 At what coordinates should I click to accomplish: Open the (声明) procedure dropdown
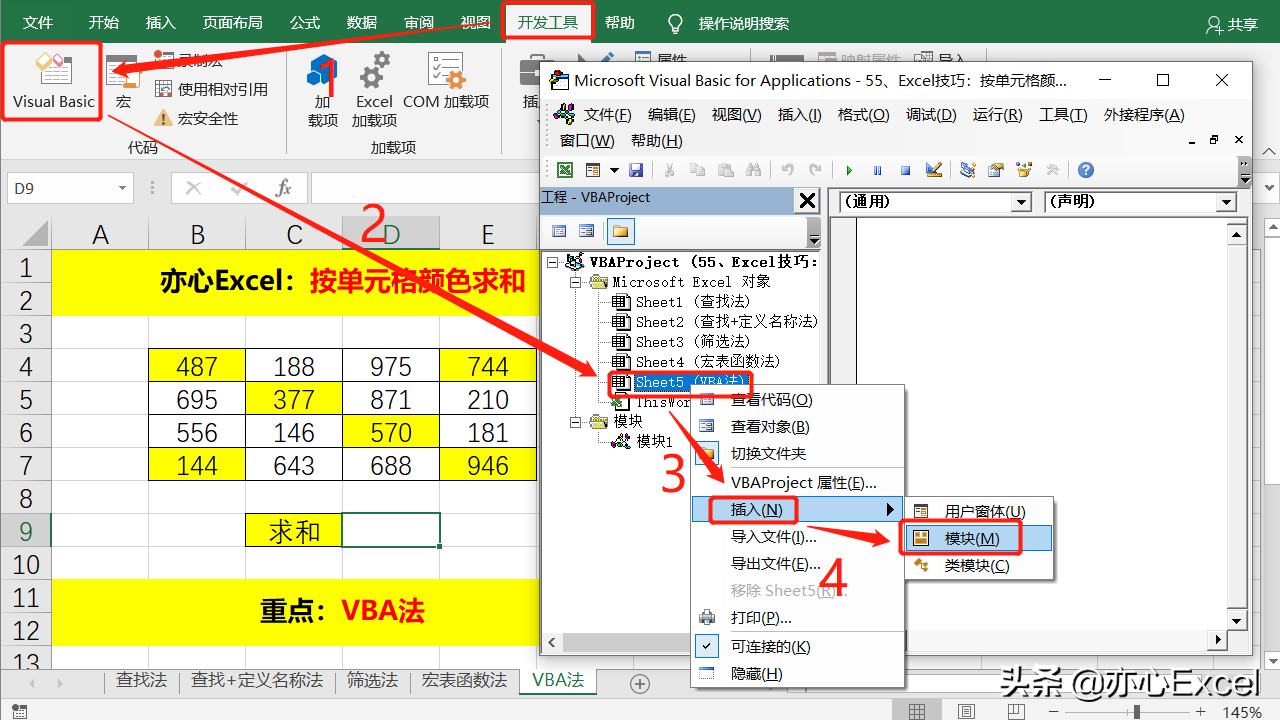pyautogui.click(x=1227, y=202)
